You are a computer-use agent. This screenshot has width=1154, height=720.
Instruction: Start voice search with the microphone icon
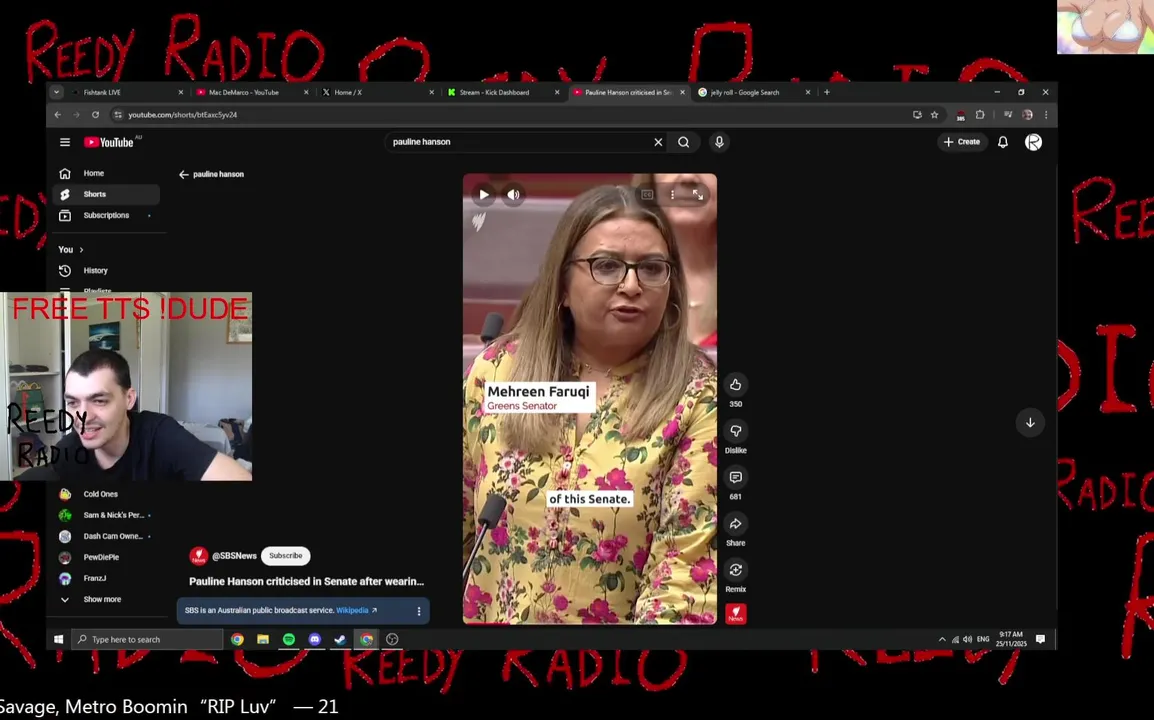(x=719, y=142)
